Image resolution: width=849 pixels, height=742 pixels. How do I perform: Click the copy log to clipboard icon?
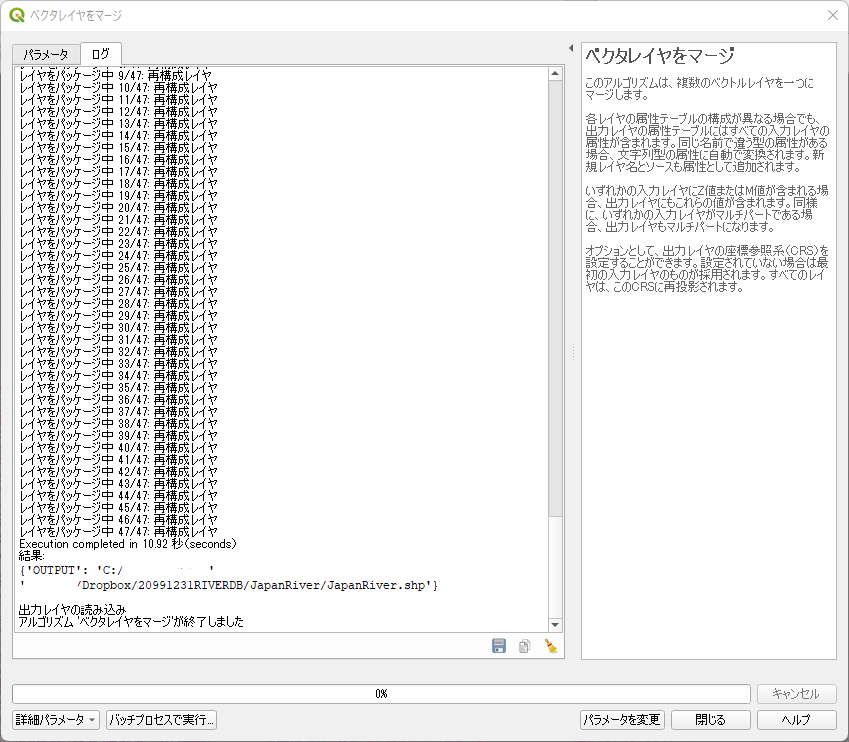pyautogui.click(x=524, y=647)
